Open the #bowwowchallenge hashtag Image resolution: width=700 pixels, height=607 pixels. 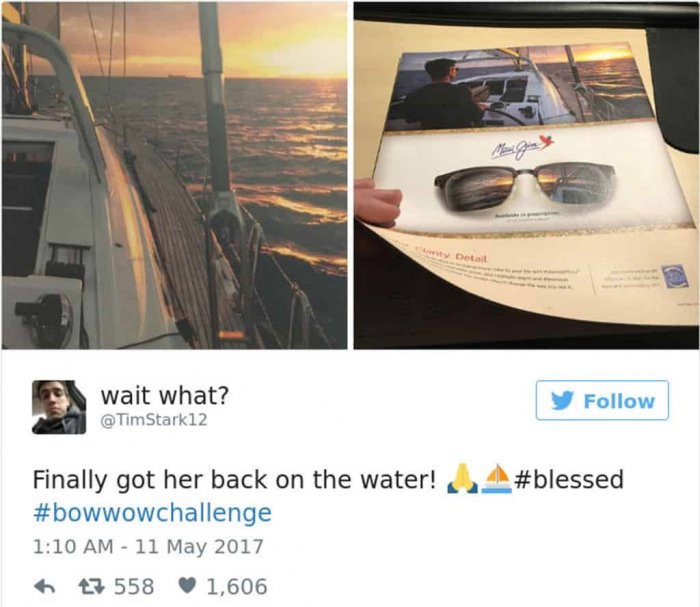click(x=152, y=513)
